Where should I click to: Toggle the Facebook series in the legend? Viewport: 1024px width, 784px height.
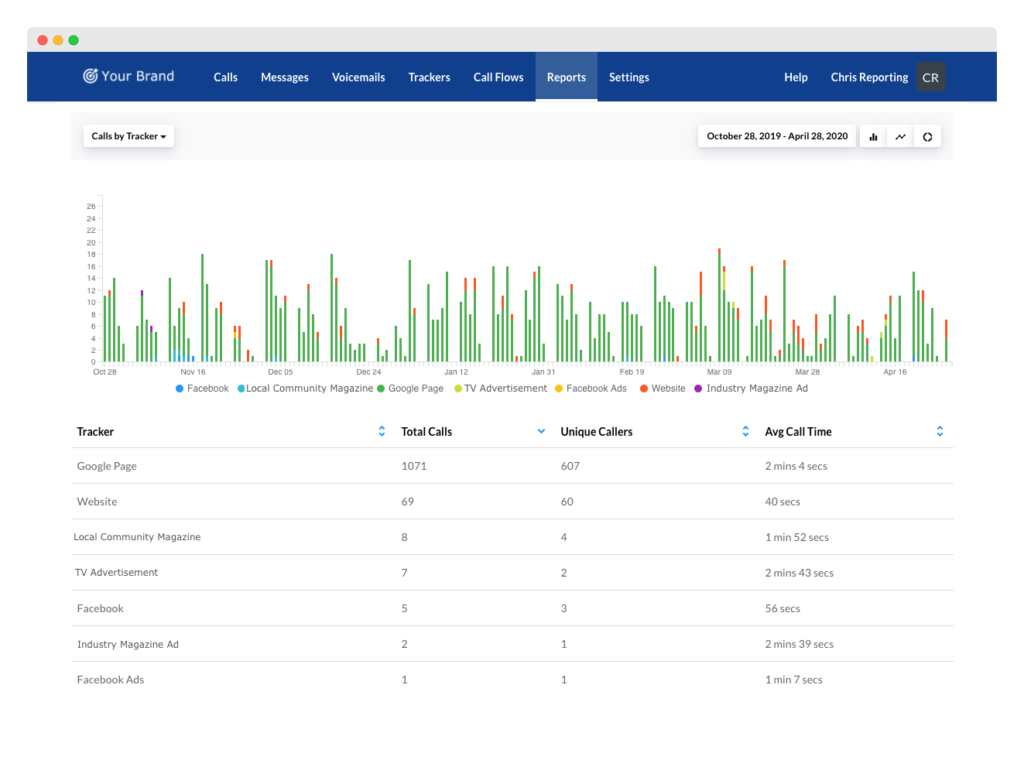coord(202,388)
